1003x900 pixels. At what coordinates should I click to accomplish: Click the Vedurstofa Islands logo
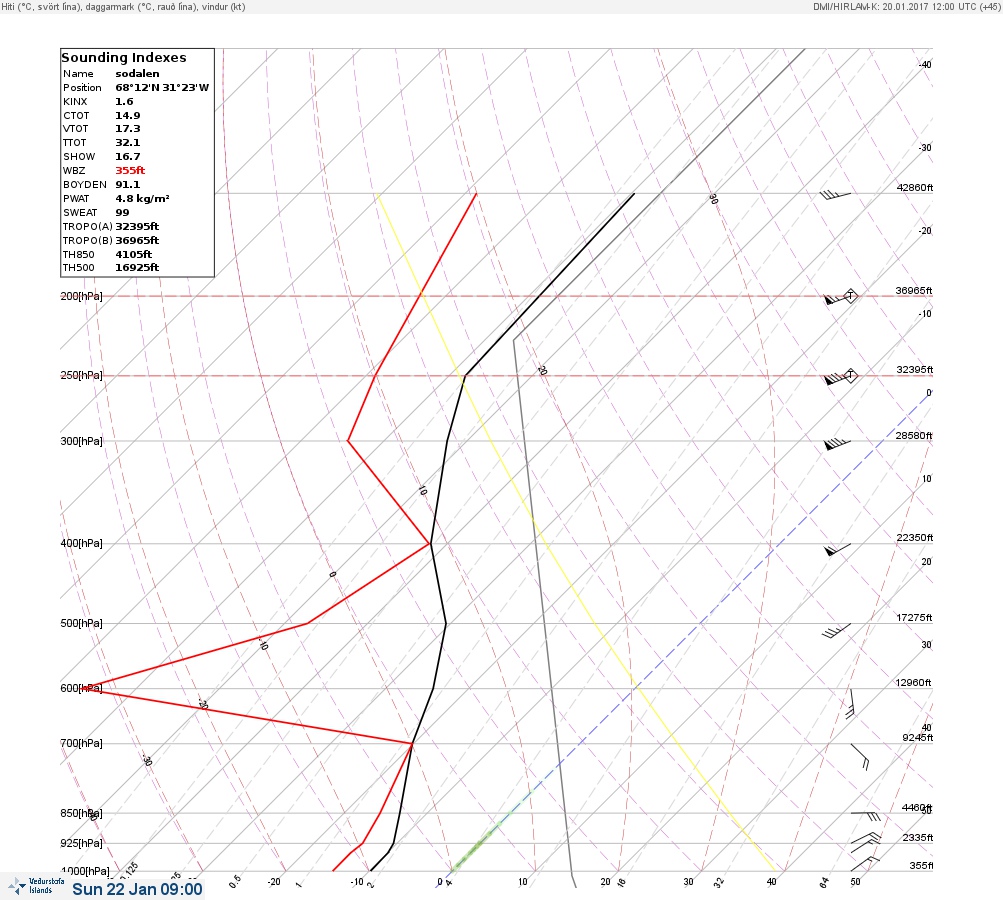click(36, 886)
